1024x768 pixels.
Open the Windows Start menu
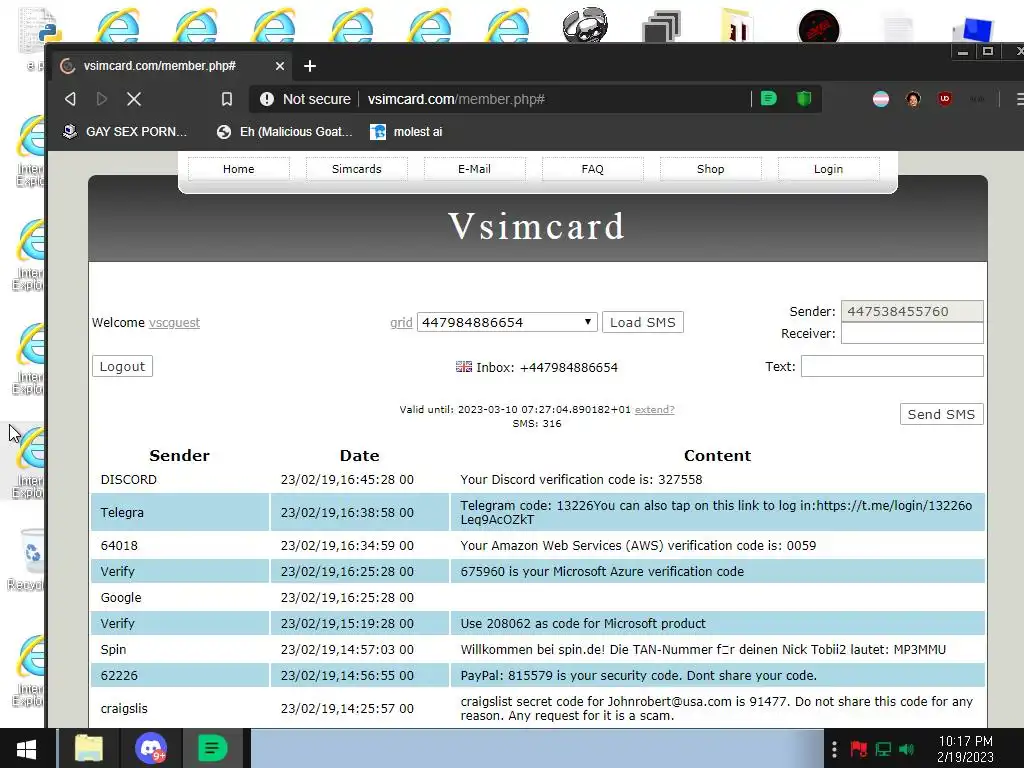coord(26,749)
